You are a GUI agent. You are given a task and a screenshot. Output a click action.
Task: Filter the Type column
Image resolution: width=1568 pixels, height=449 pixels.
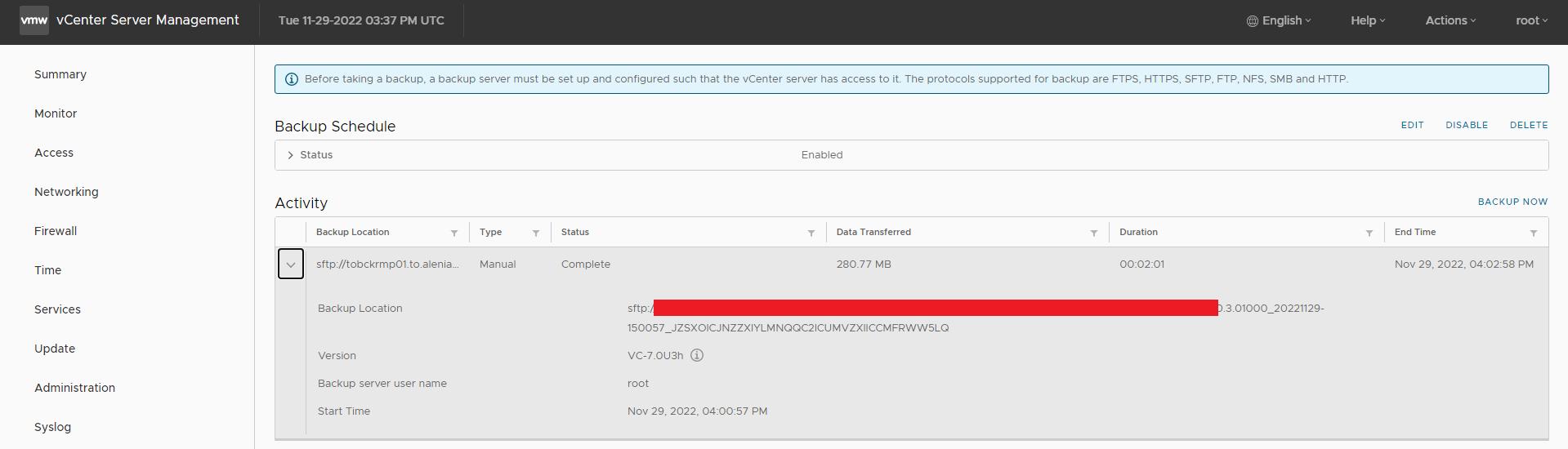[536, 233]
